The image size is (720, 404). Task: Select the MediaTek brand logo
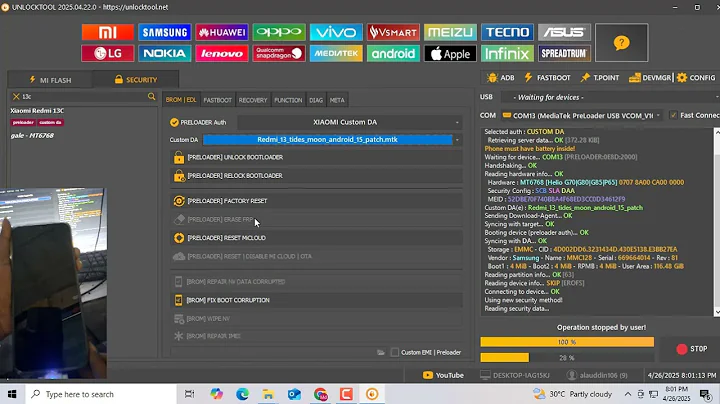(x=336, y=53)
